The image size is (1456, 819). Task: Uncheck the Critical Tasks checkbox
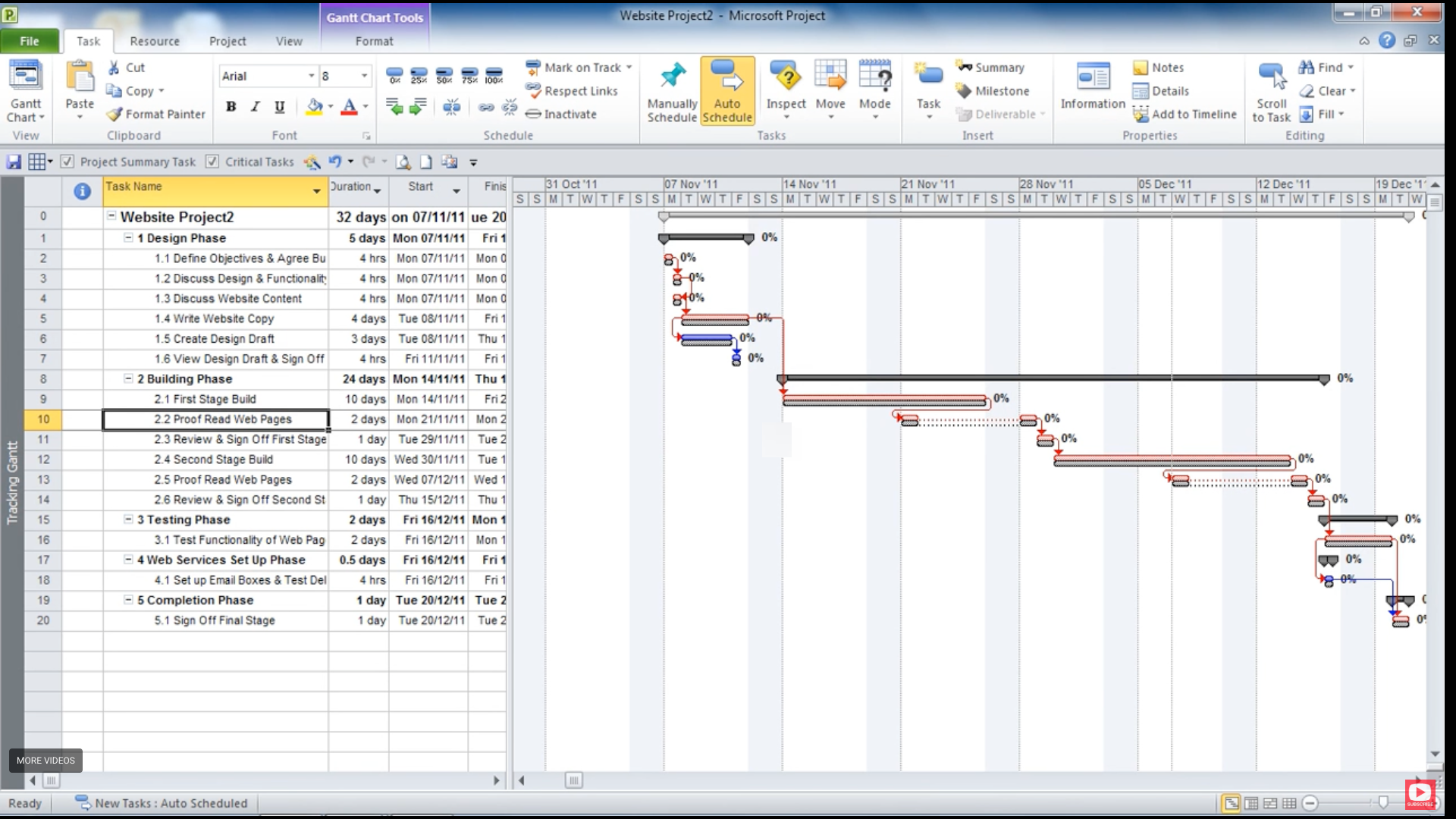212,162
